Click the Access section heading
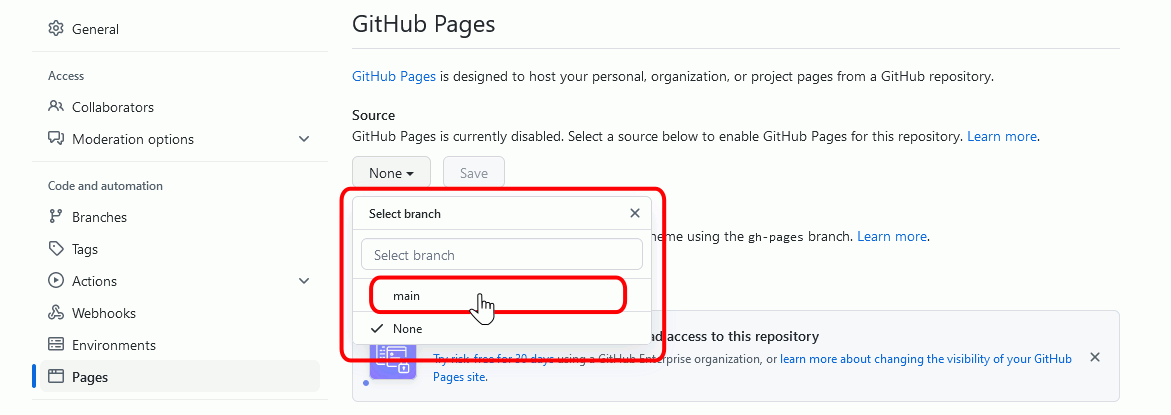Viewport: 1171px width, 415px height. coord(66,75)
